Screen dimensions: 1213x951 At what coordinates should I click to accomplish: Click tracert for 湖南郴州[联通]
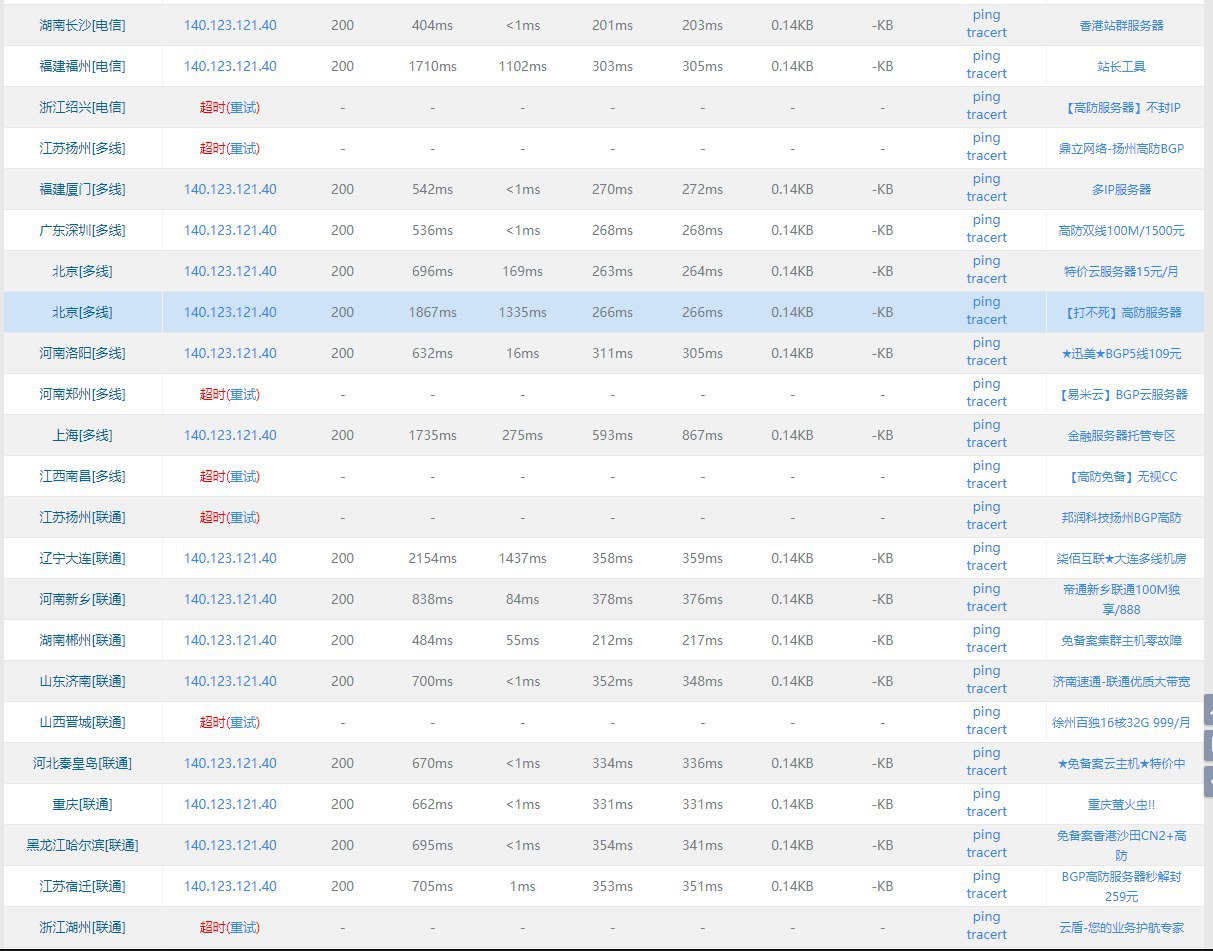point(986,648)
